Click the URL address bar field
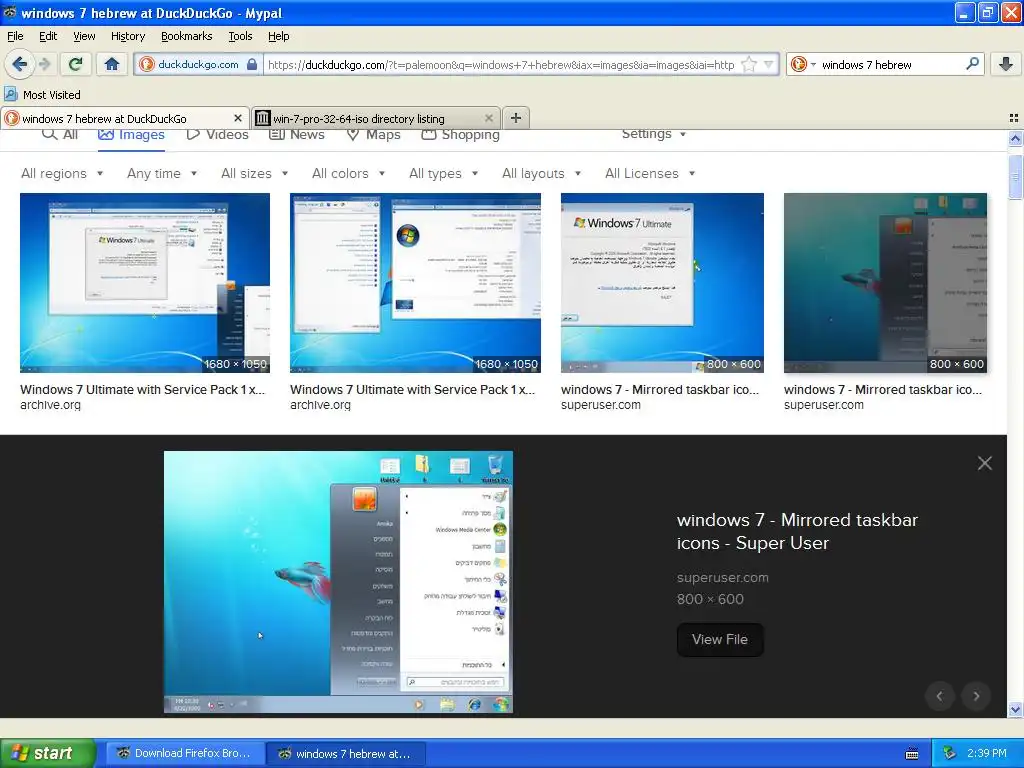 point(502,65)
